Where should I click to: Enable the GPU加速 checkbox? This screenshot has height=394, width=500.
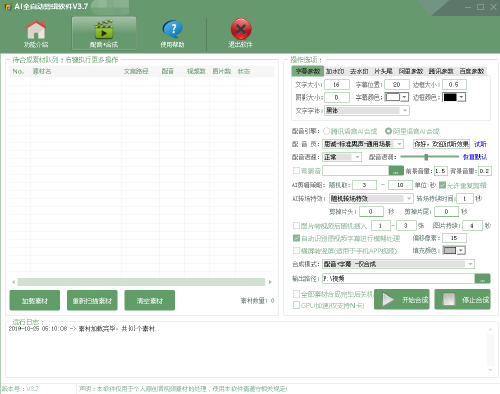(296, 305)
